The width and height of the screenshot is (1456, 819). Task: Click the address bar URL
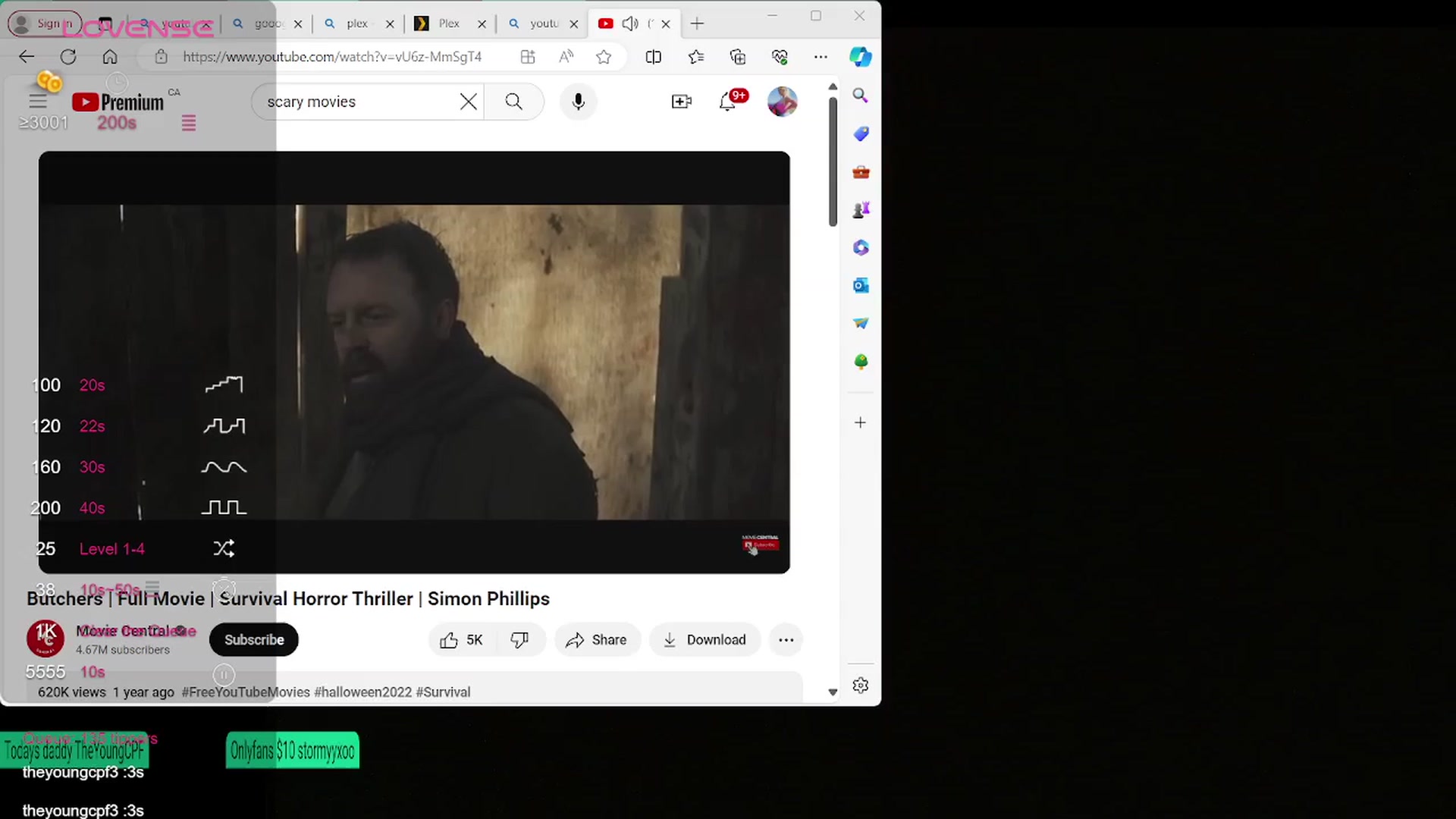pyautogui.click(x=332, y=57)
